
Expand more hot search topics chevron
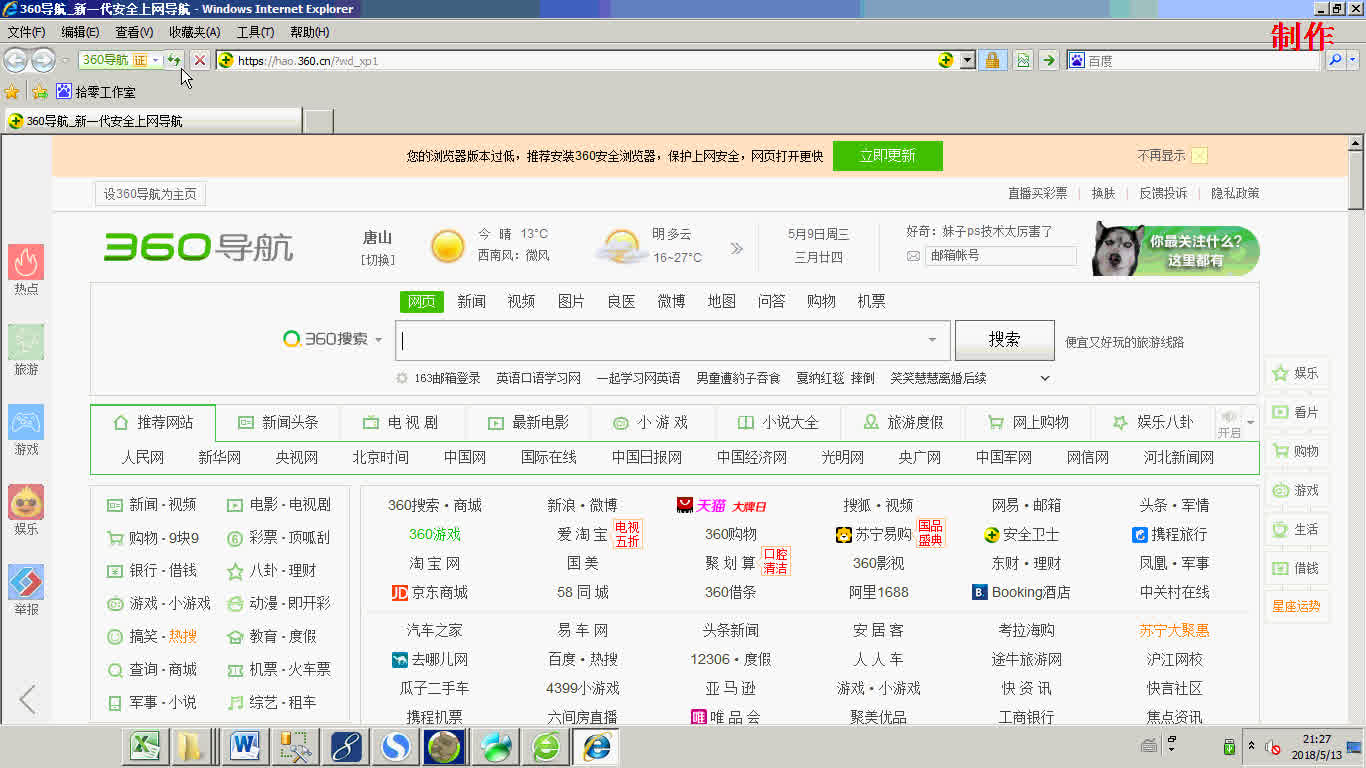point(1045,378)
